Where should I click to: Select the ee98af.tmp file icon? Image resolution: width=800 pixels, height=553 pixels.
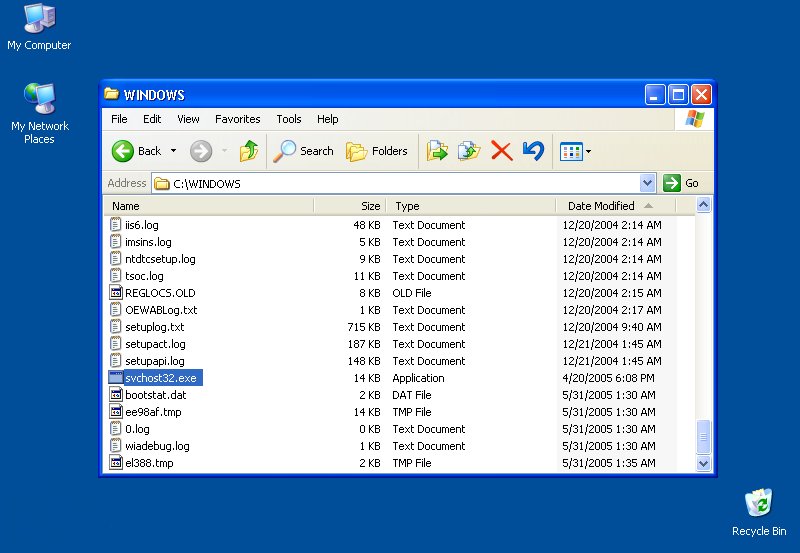(x=116, y=412)
